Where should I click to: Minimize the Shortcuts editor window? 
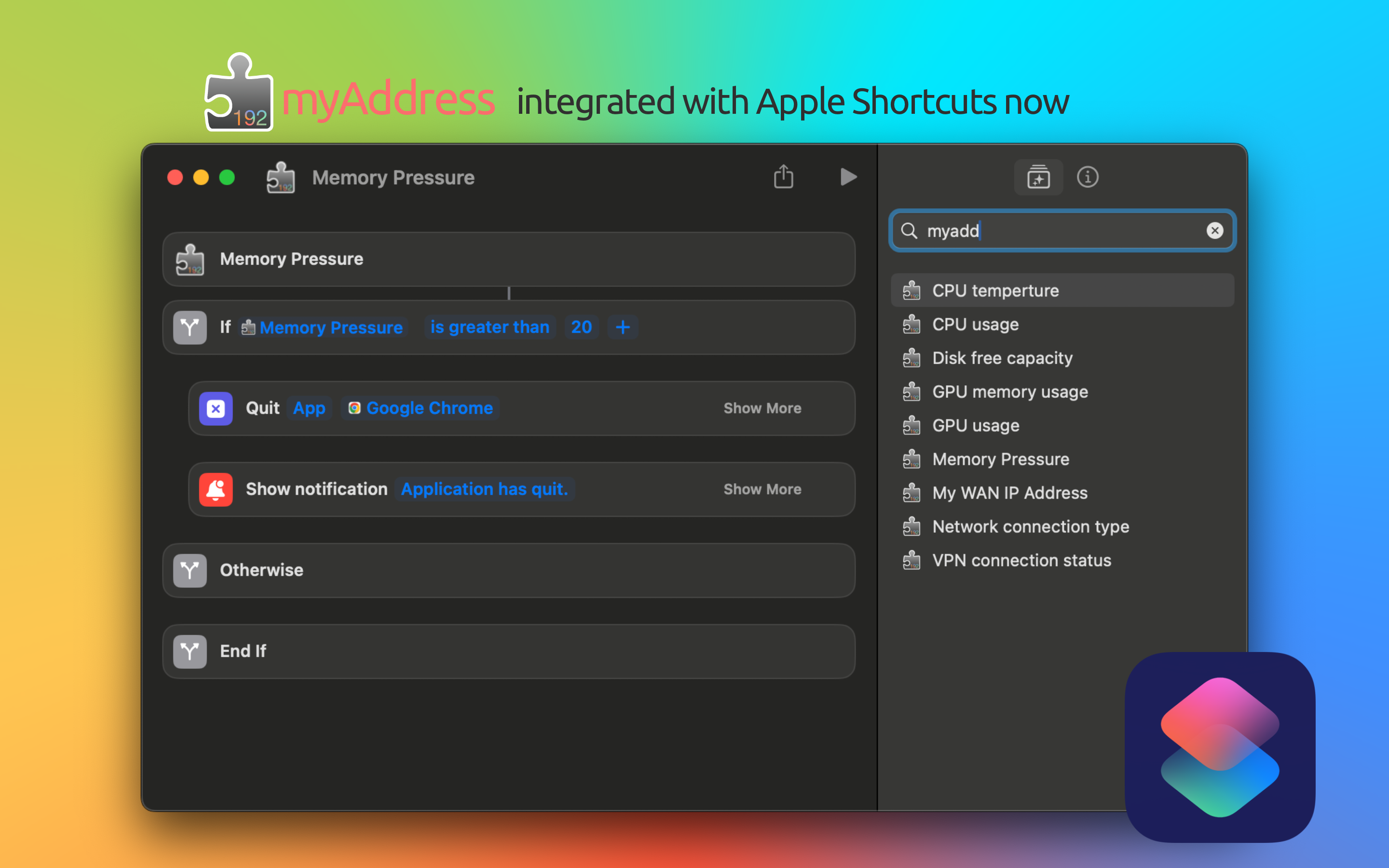201,177
